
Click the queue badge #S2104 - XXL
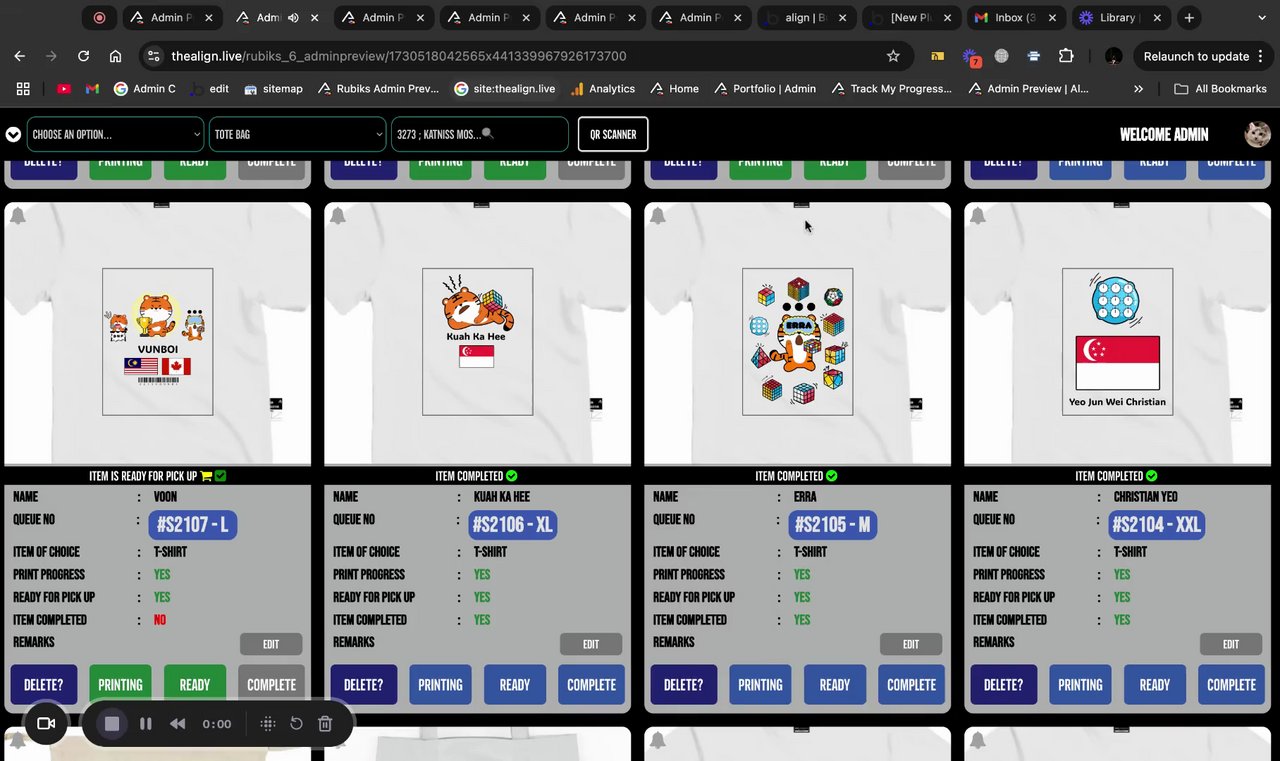point(1157,524)
